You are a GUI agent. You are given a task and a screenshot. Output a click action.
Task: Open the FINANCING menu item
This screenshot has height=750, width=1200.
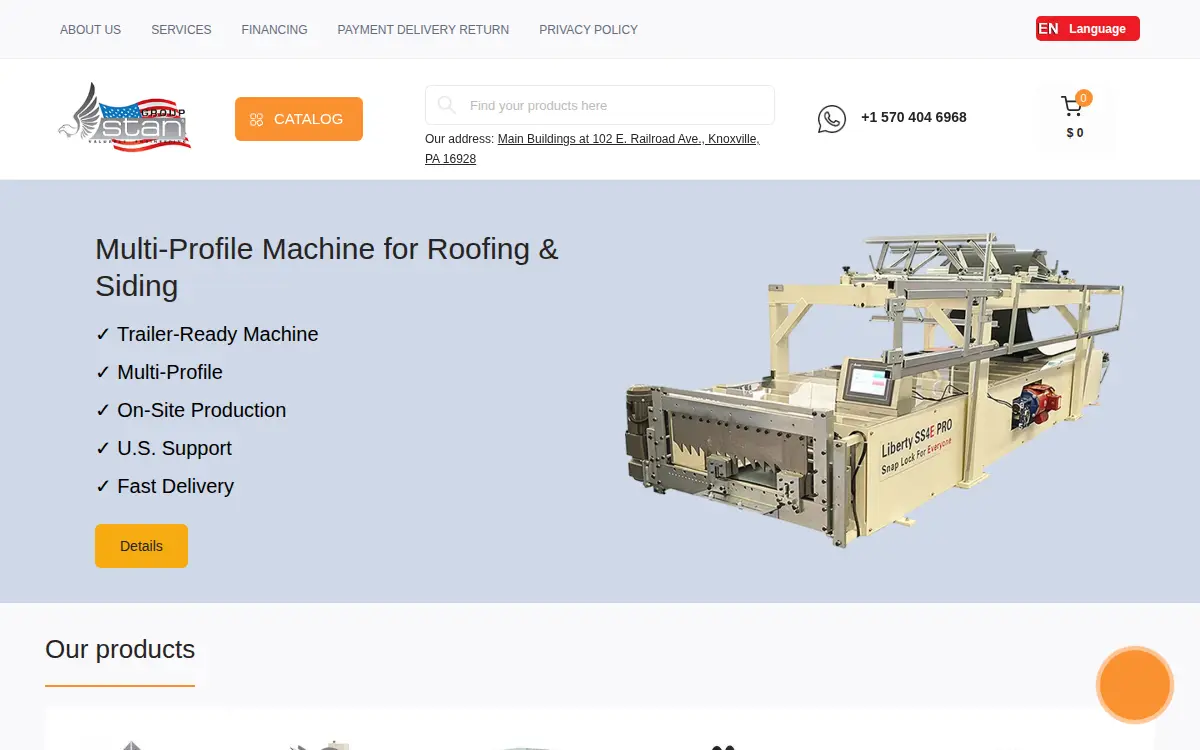[274, 30]
